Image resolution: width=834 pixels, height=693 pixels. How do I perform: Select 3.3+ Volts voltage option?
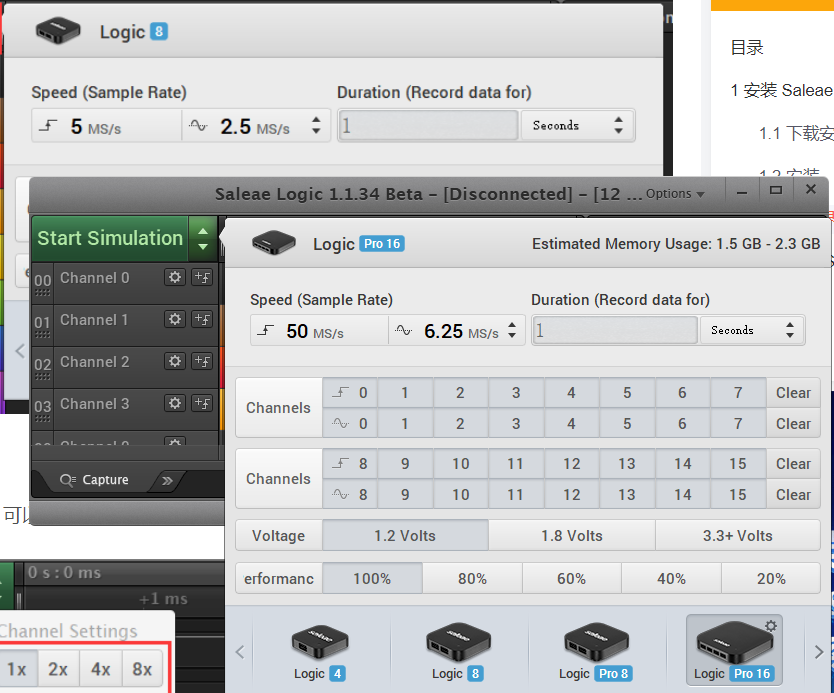738,536
